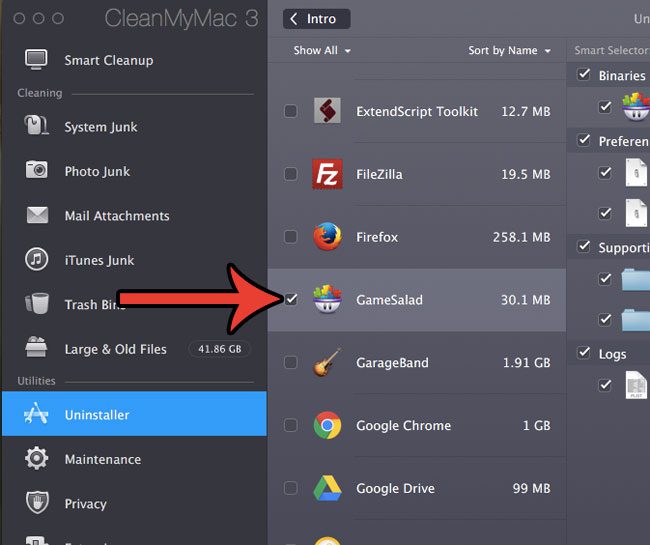Click the 41.86 GB size badge

coord(219,349)
